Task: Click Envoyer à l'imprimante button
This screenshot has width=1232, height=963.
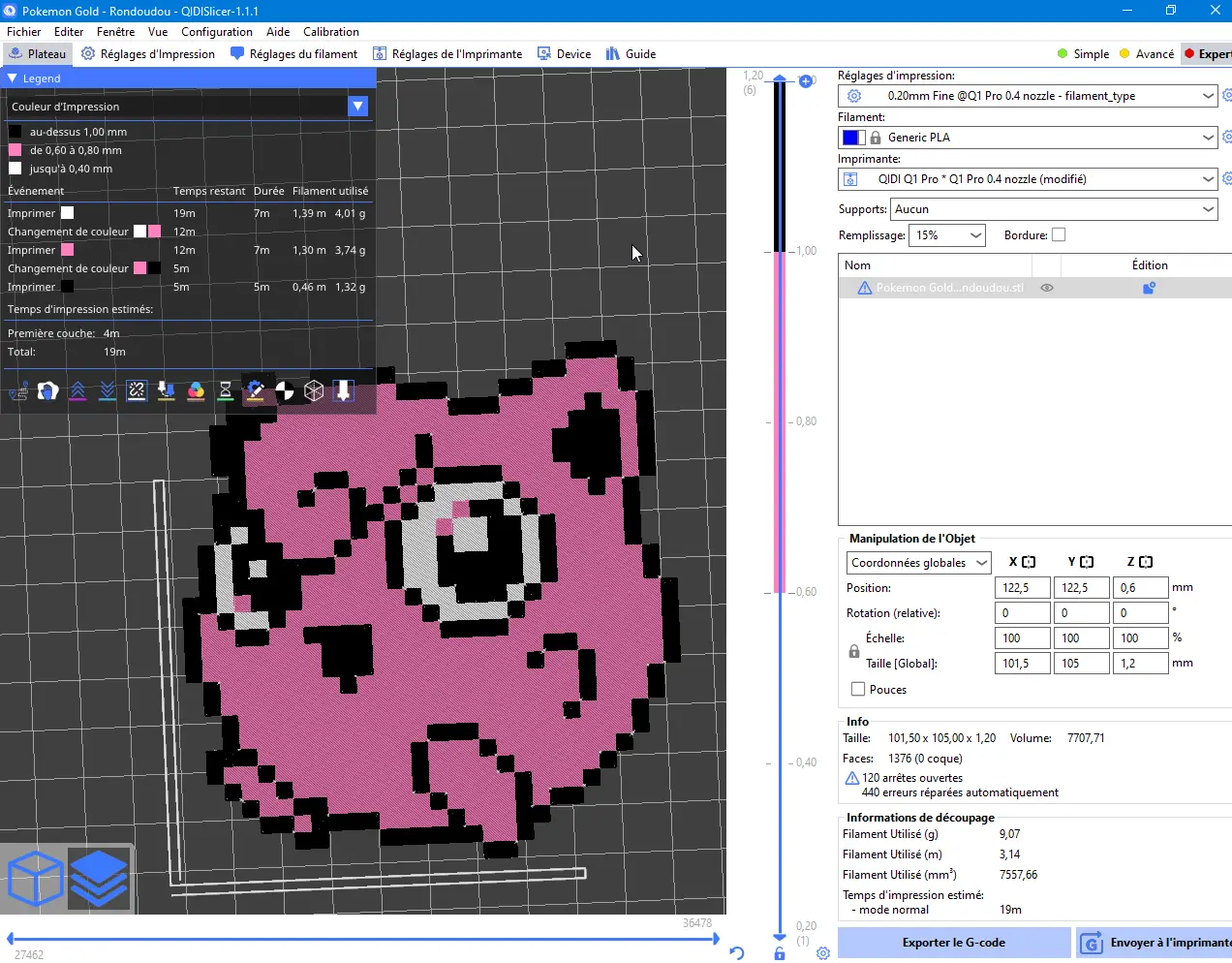Action: click(1155, 943)
